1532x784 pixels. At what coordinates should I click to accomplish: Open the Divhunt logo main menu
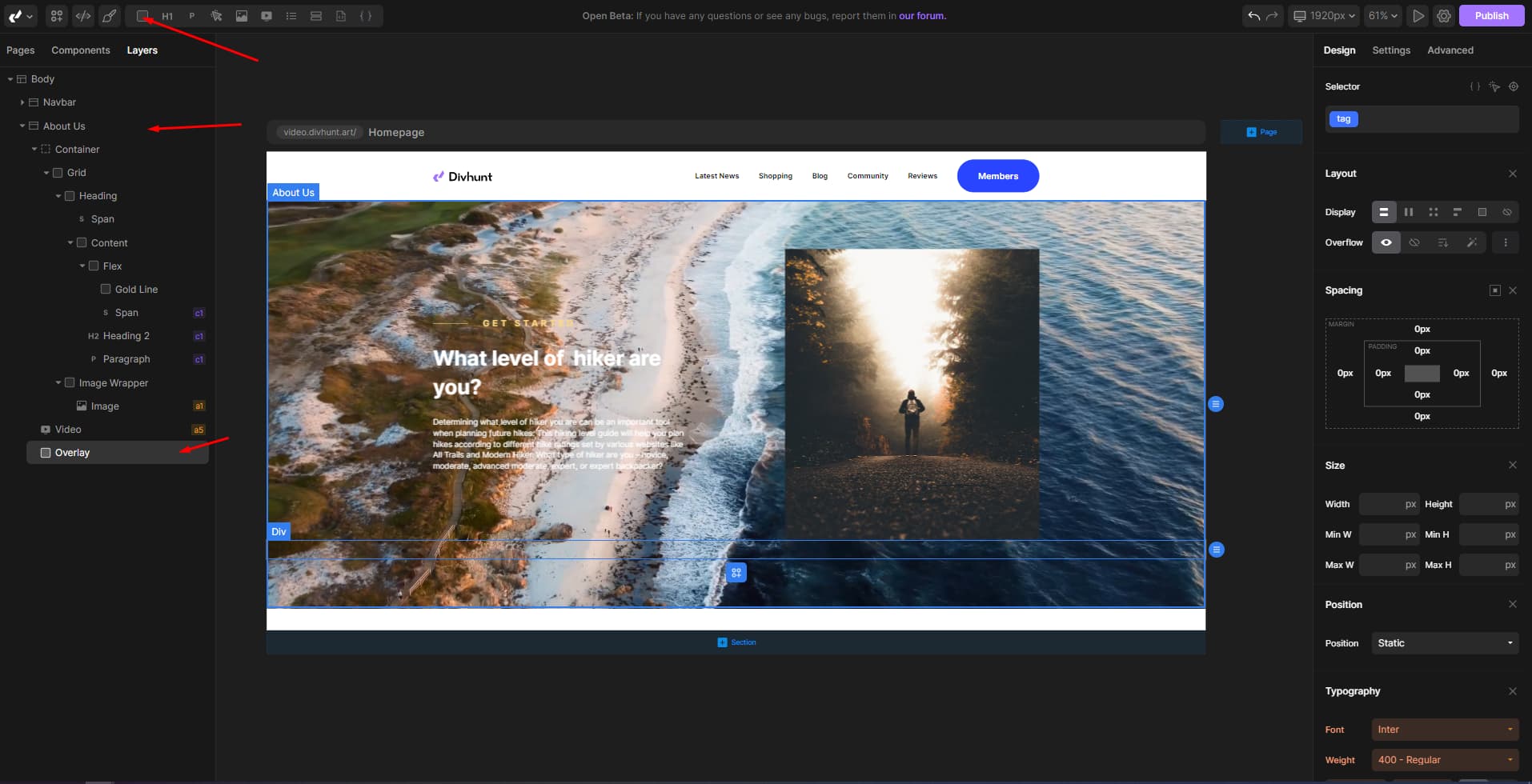point(20,15)
